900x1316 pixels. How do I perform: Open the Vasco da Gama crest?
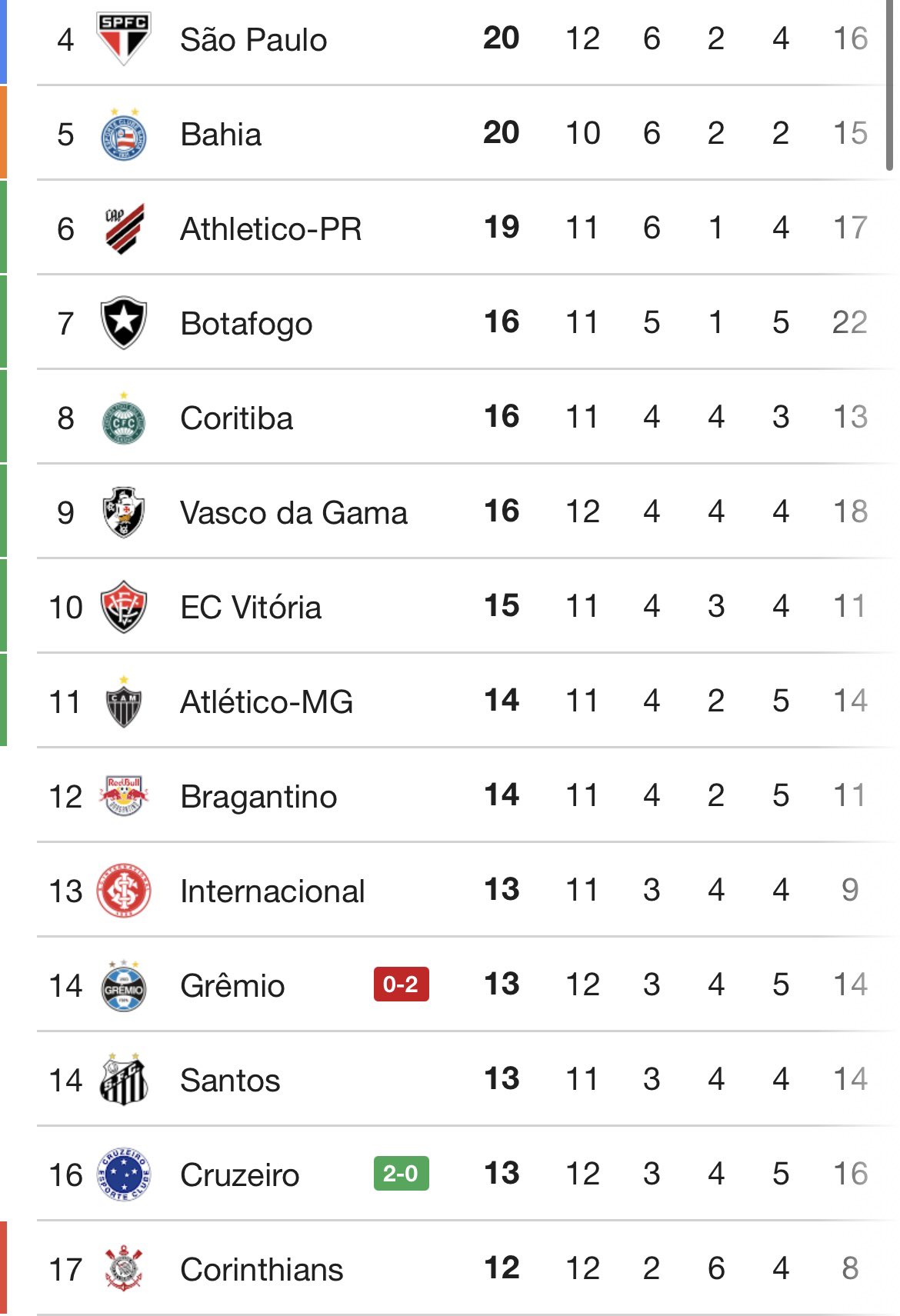pos(123,512)
